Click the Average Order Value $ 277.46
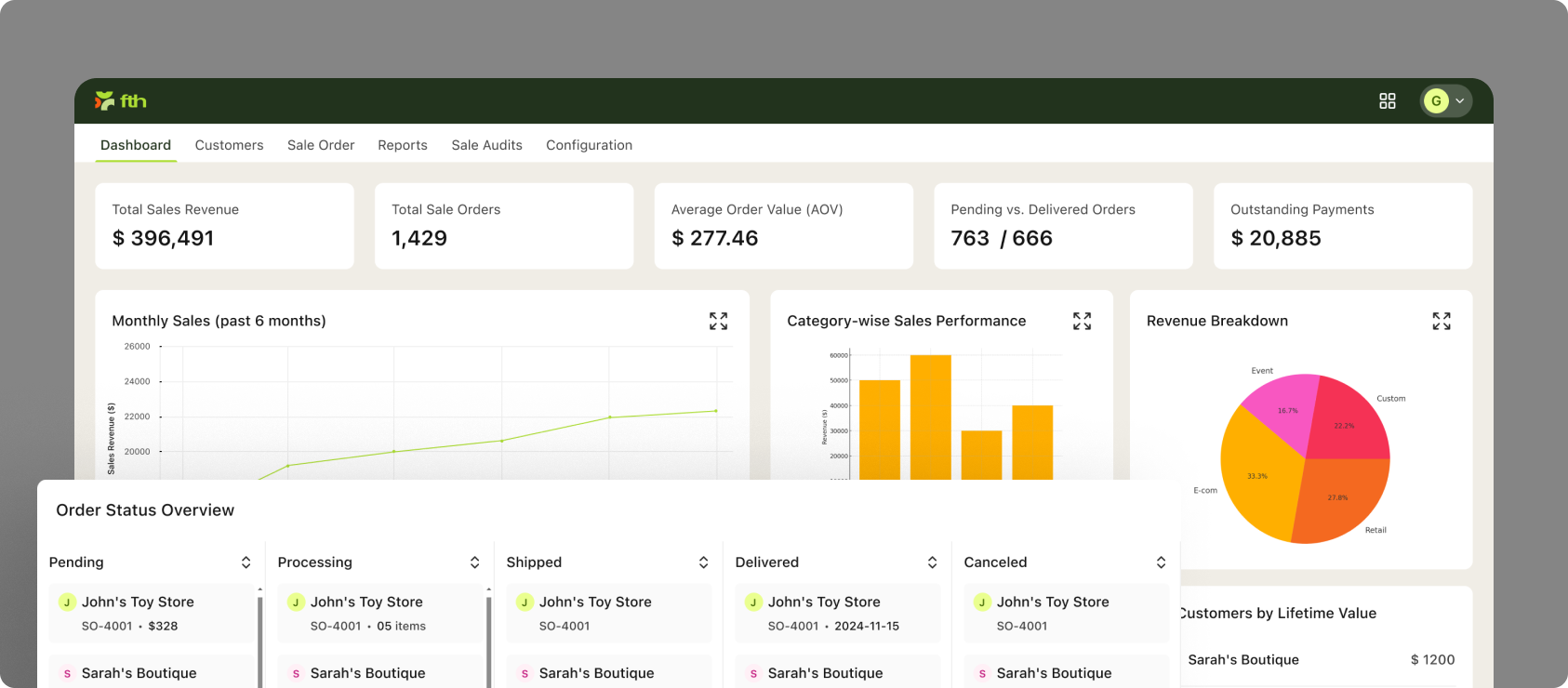The height and width of the screenshot is (688, 1568). [x=714, y=238]
